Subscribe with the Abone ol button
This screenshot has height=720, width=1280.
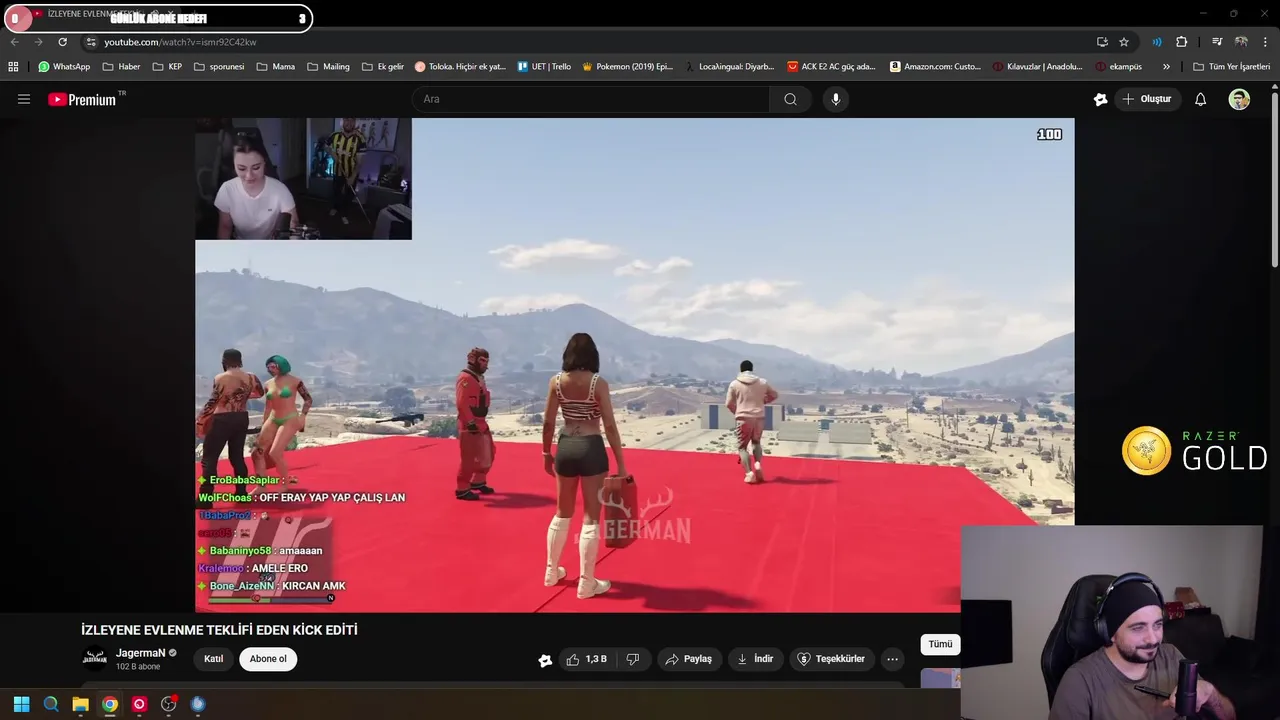point(268,659)
